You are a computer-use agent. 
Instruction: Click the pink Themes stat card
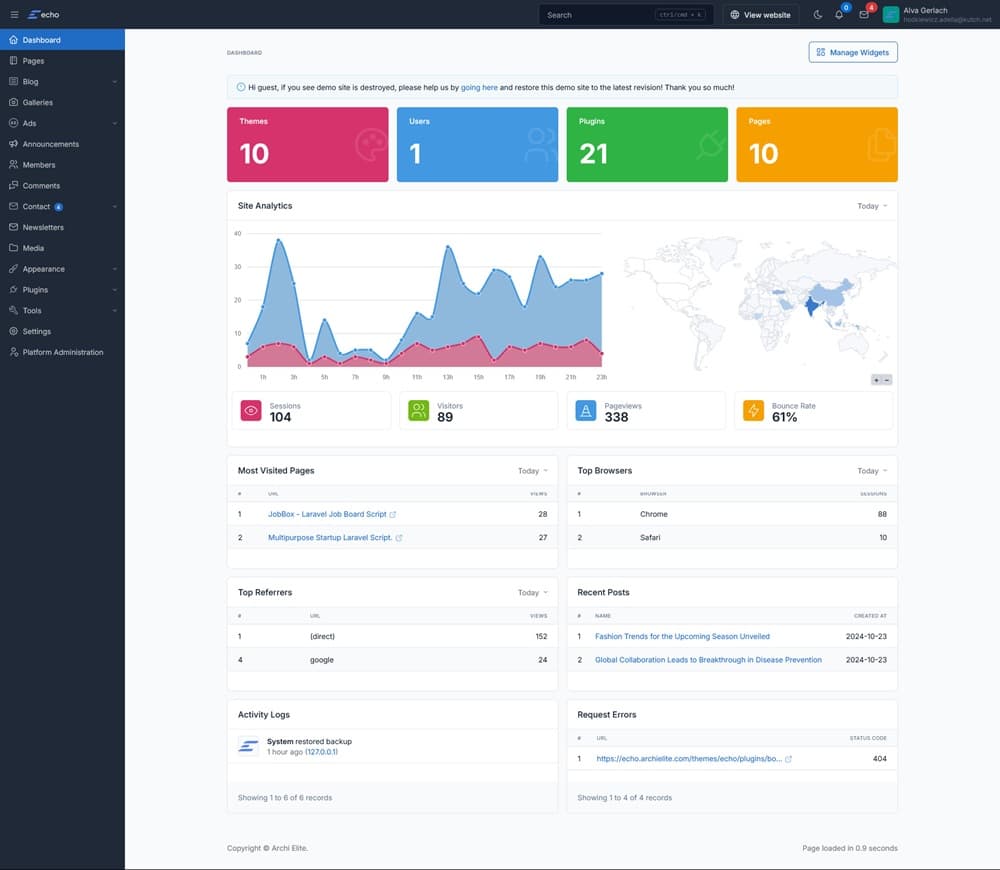click(307, 145)
